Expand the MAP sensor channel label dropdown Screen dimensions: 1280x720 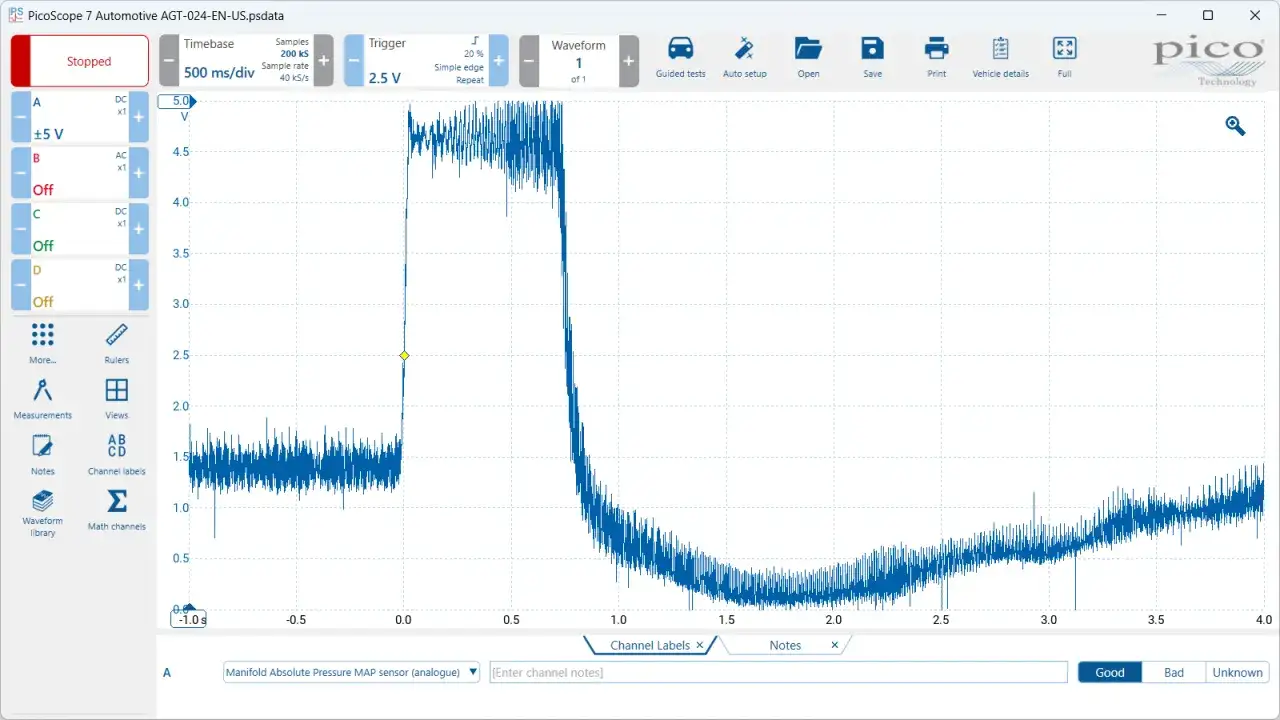[x=473, y=672]
